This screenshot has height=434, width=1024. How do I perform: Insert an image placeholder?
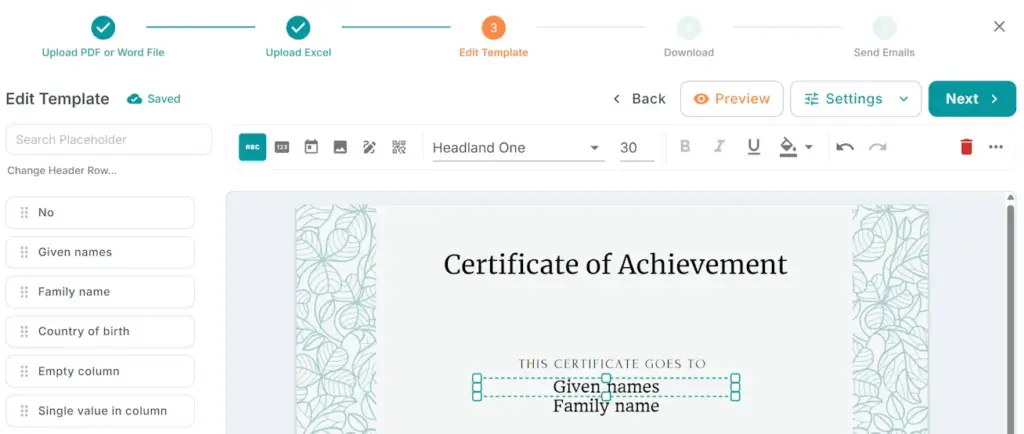(340, 147)
